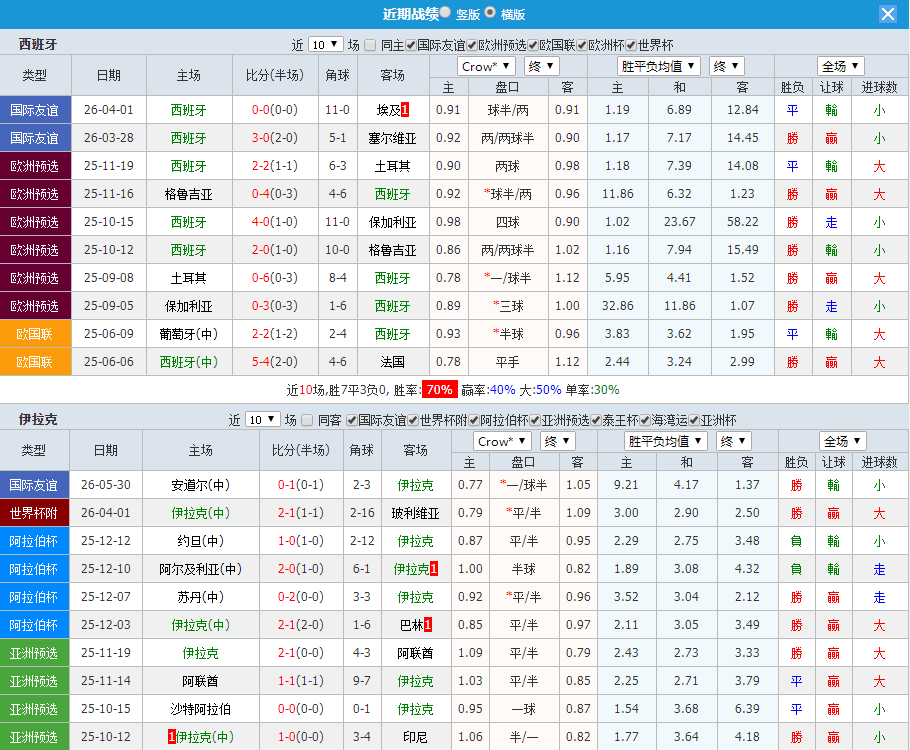Click 欧国联 tag on 25-06-09 row
The width and height of the screenshot is (910, 750).
coord(35,334)
